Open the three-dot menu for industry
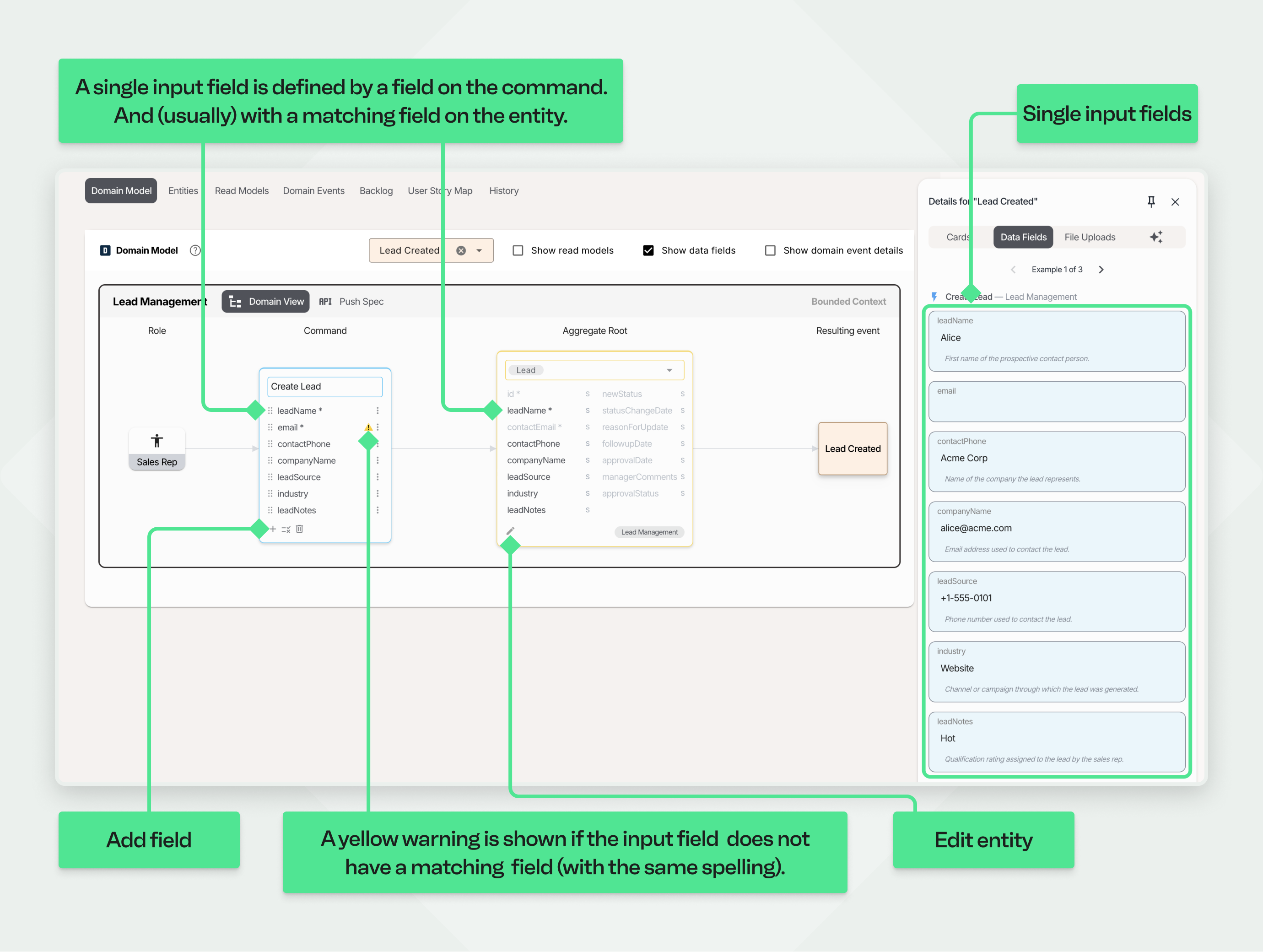Image resolution: width=1263 pixels, height=952 pixels. point(378,493)
